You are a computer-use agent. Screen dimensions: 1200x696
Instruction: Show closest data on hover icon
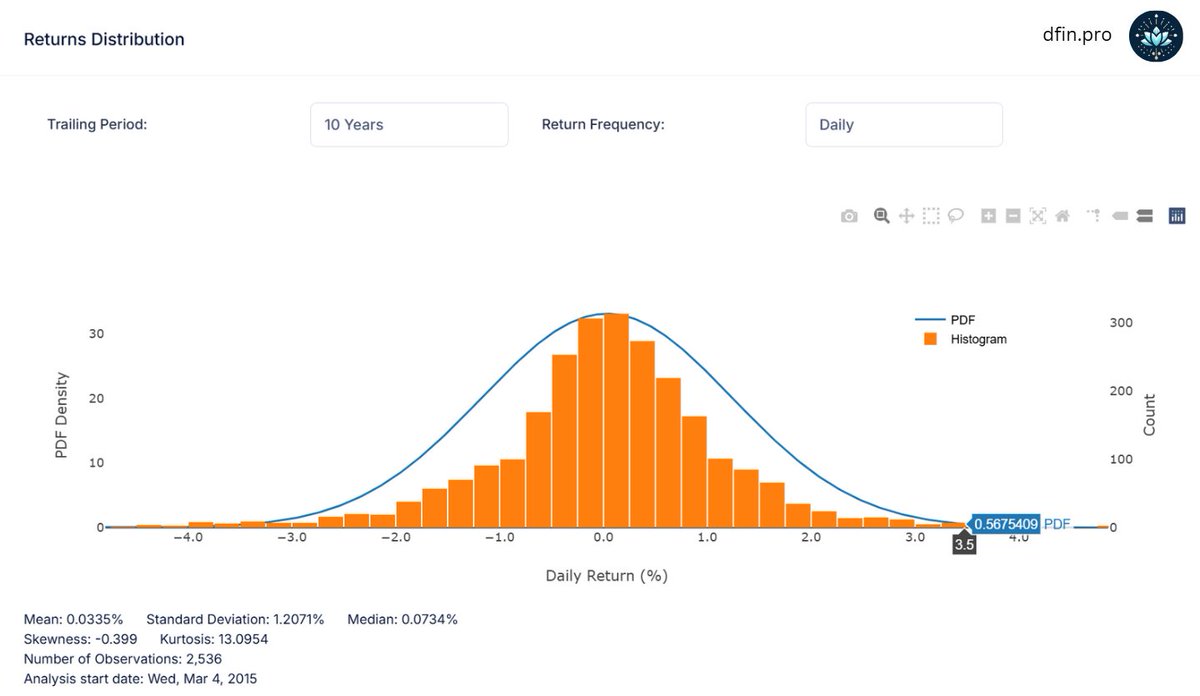pyautogui.click(x=1120, y=216)
